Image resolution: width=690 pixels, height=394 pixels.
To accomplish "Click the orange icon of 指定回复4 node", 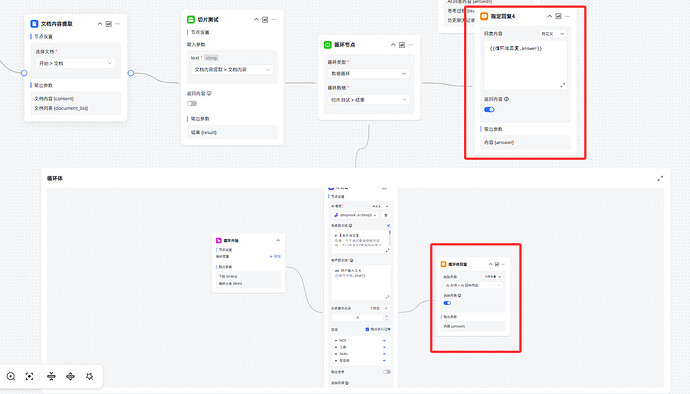I will 484,16.
